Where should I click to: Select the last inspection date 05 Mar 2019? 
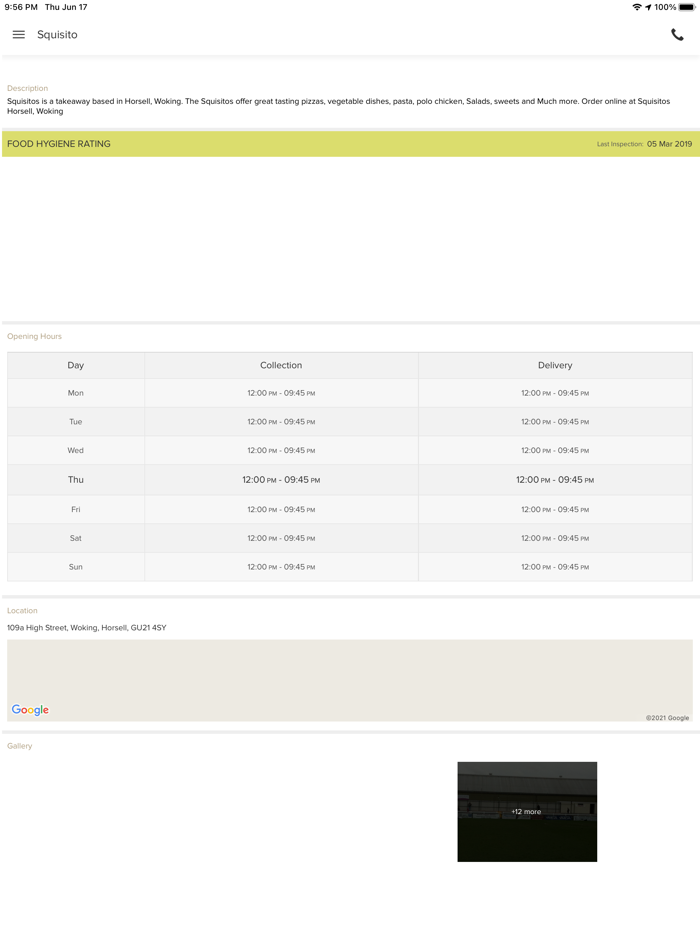click(670, 144)
